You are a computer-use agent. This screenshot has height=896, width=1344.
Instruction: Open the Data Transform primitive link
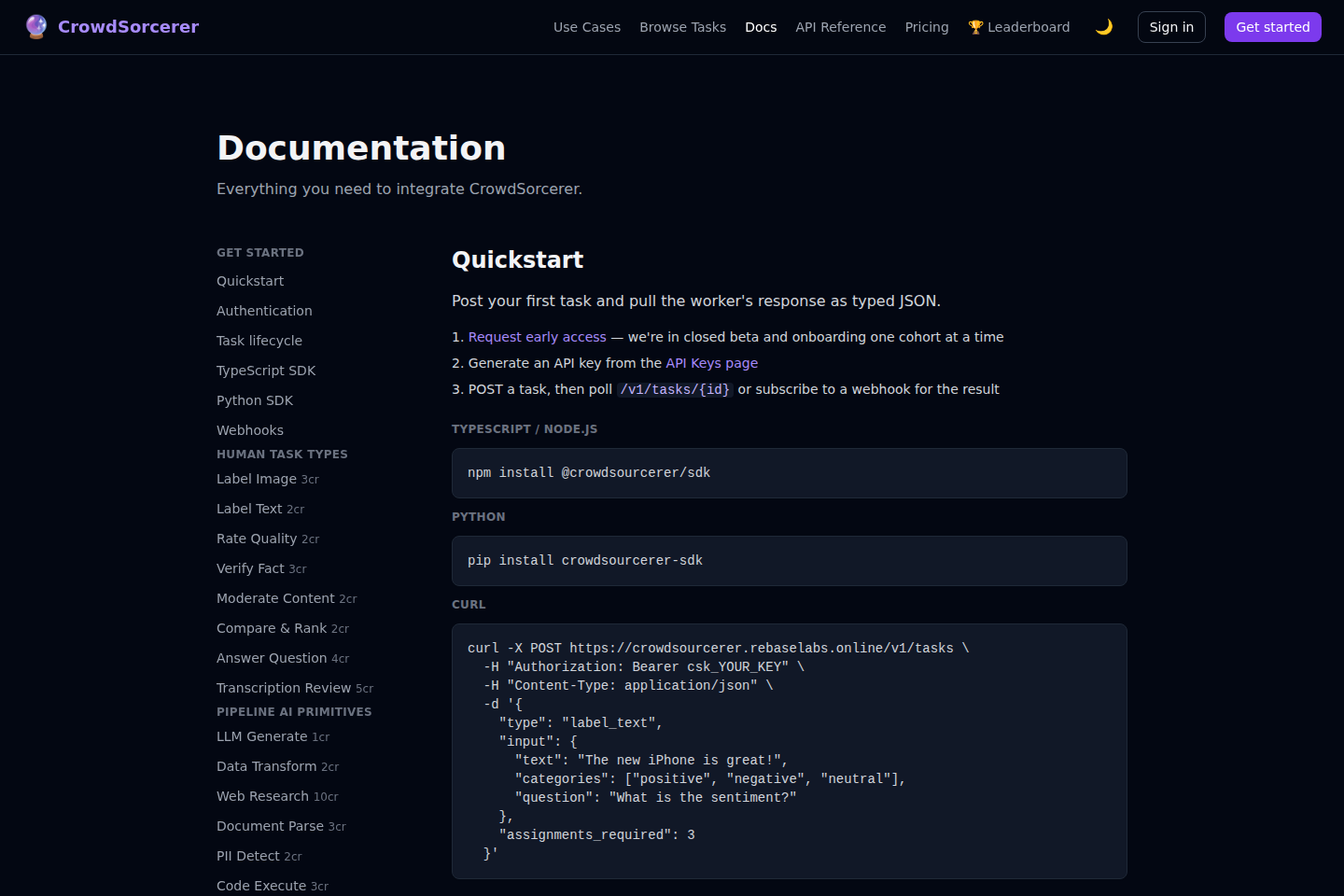pos(277,766)
